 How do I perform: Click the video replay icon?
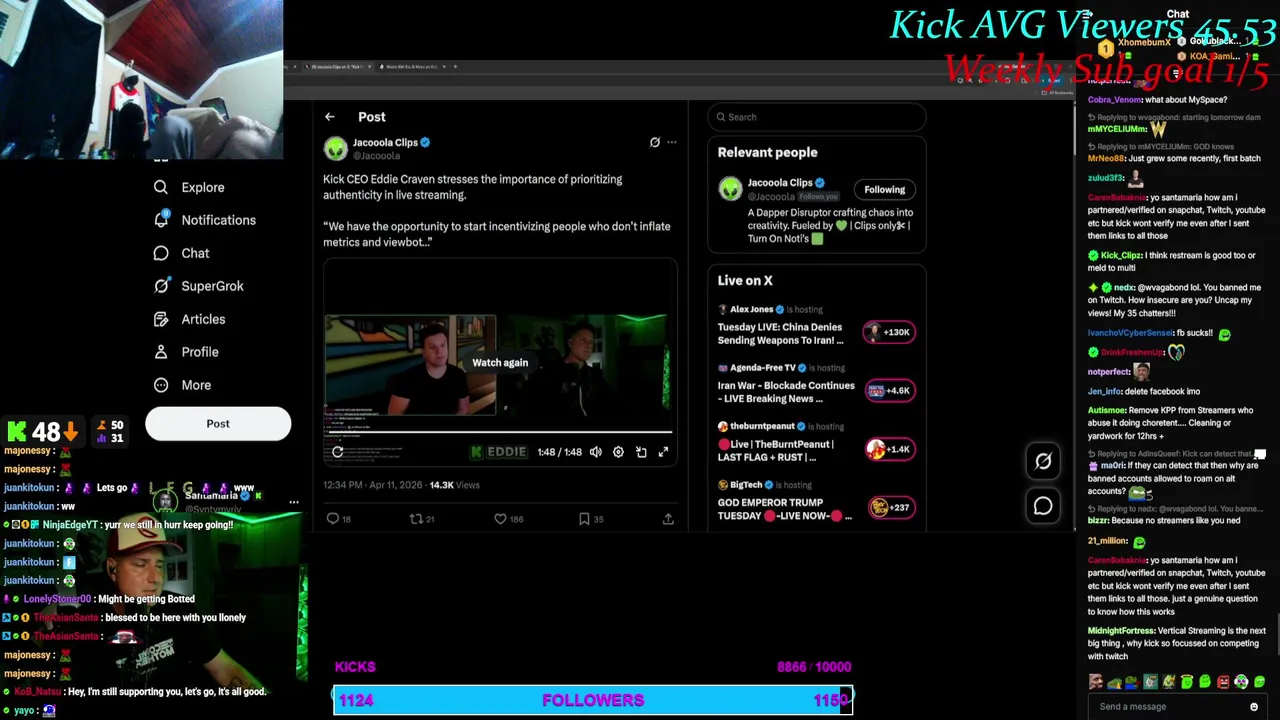(x=338, y=452)
